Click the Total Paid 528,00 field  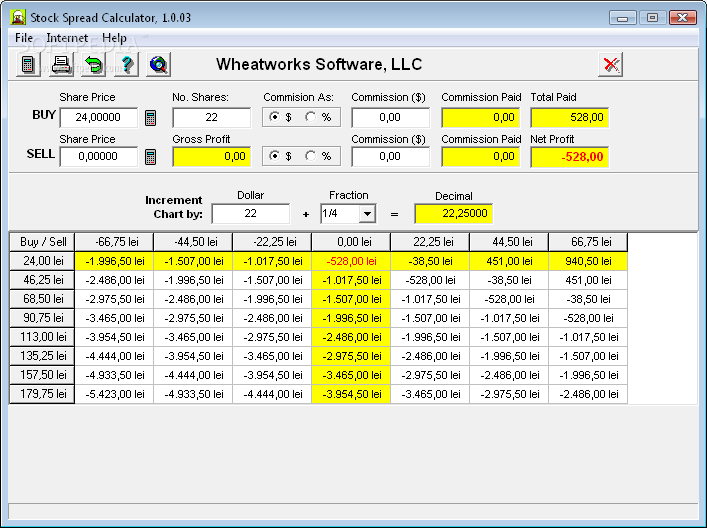tap(569, 117)
